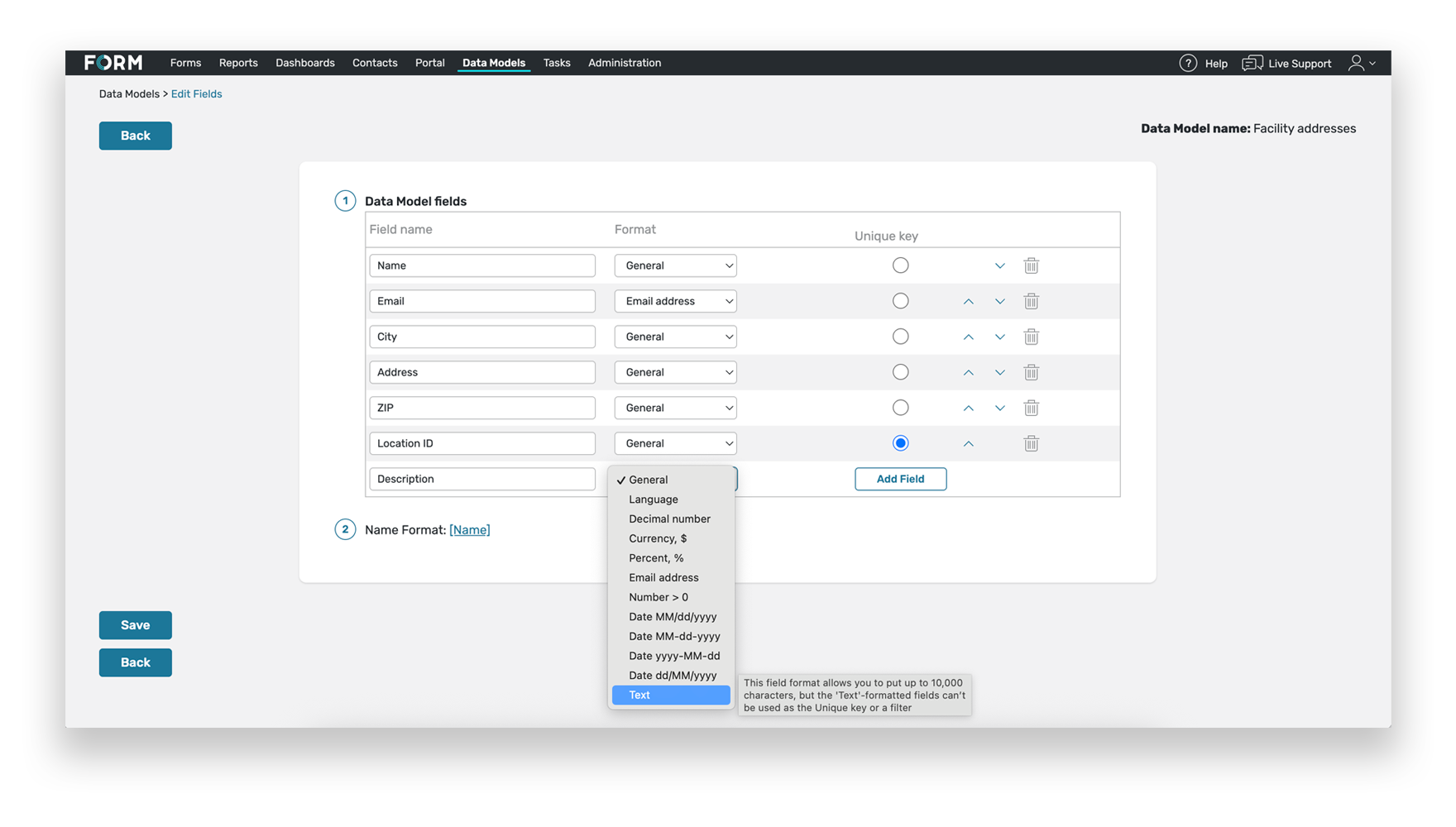Delete the Name field with trash icon
Screen dimensions: 1456x827
point(1031,265)
